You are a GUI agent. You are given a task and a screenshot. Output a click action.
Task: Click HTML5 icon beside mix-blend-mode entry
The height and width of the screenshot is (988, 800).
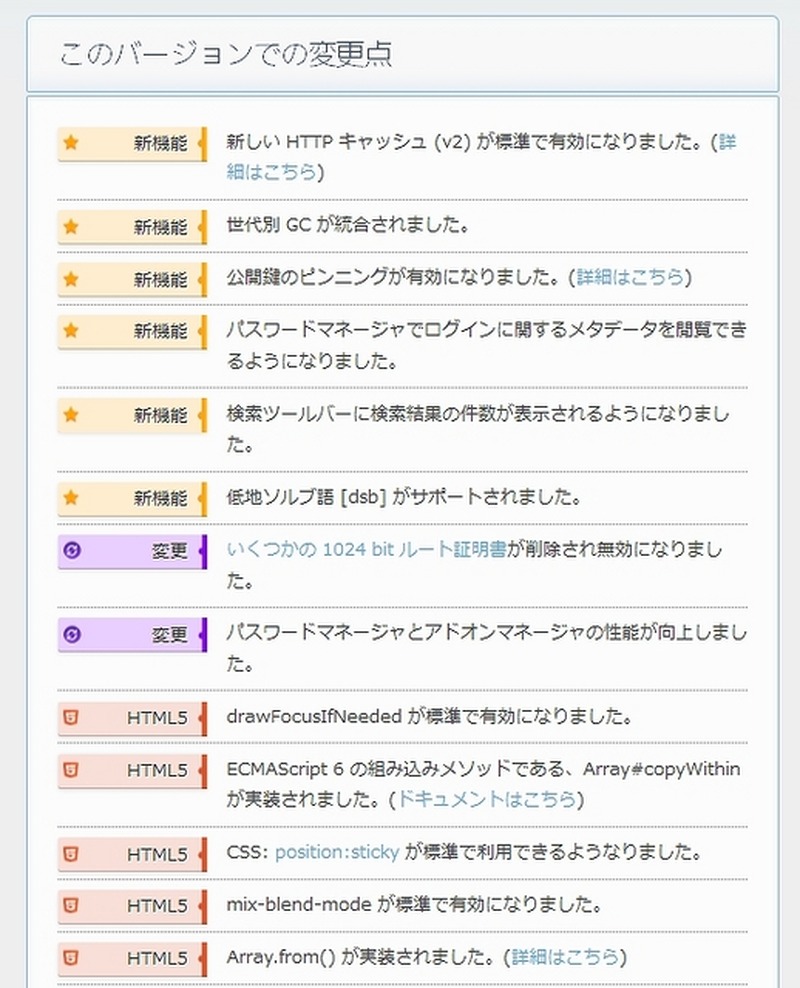pos(71,906)
